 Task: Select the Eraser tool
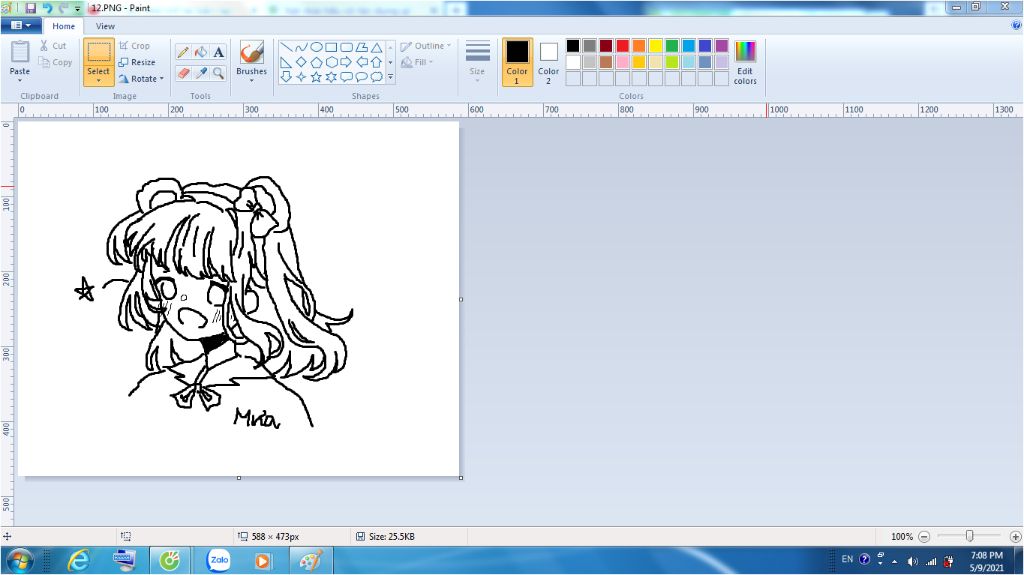click(184, 73)
